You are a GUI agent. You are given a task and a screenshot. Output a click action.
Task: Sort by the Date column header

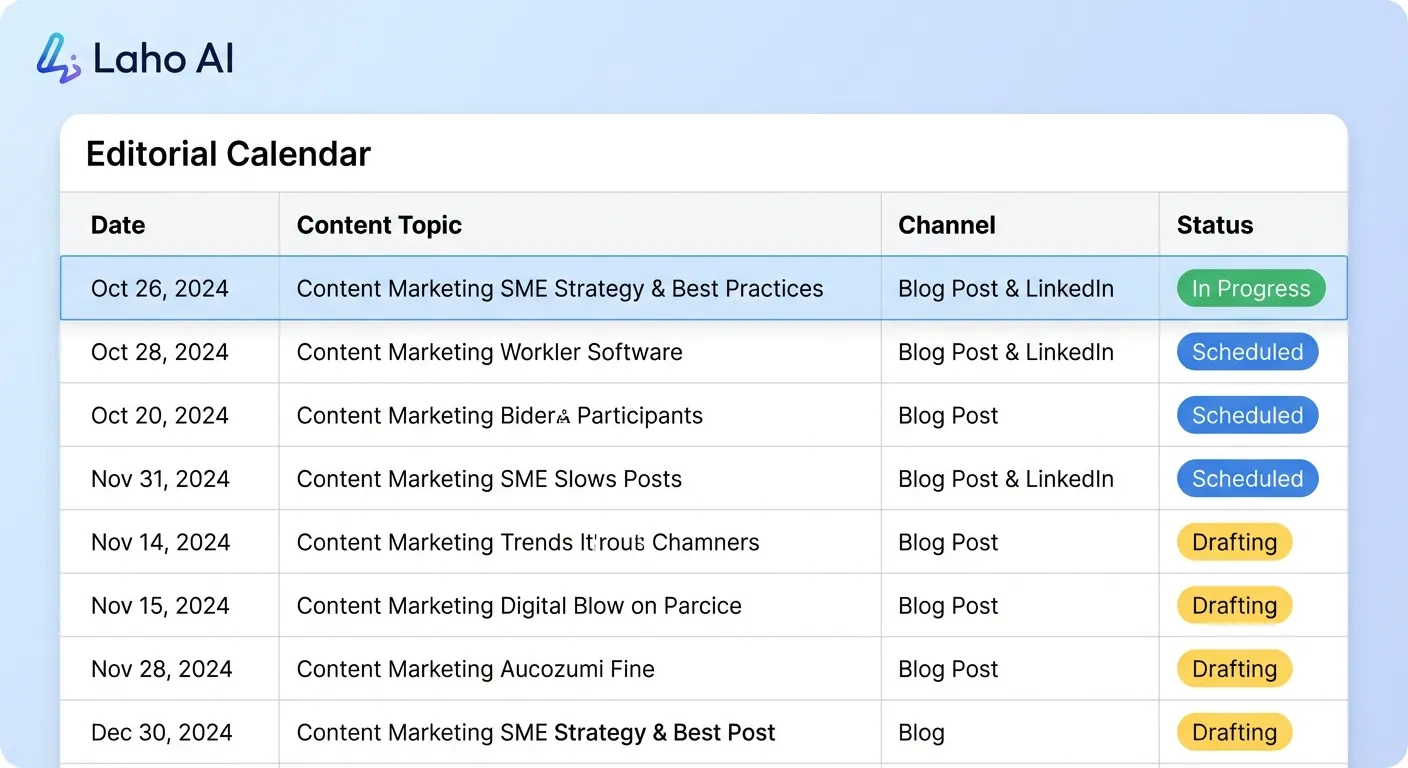coord(117,225)
